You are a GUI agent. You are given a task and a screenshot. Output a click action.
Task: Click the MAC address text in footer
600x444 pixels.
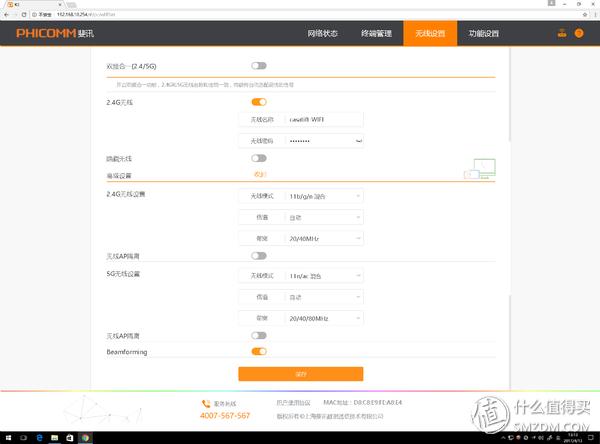[x=363, y=402]
